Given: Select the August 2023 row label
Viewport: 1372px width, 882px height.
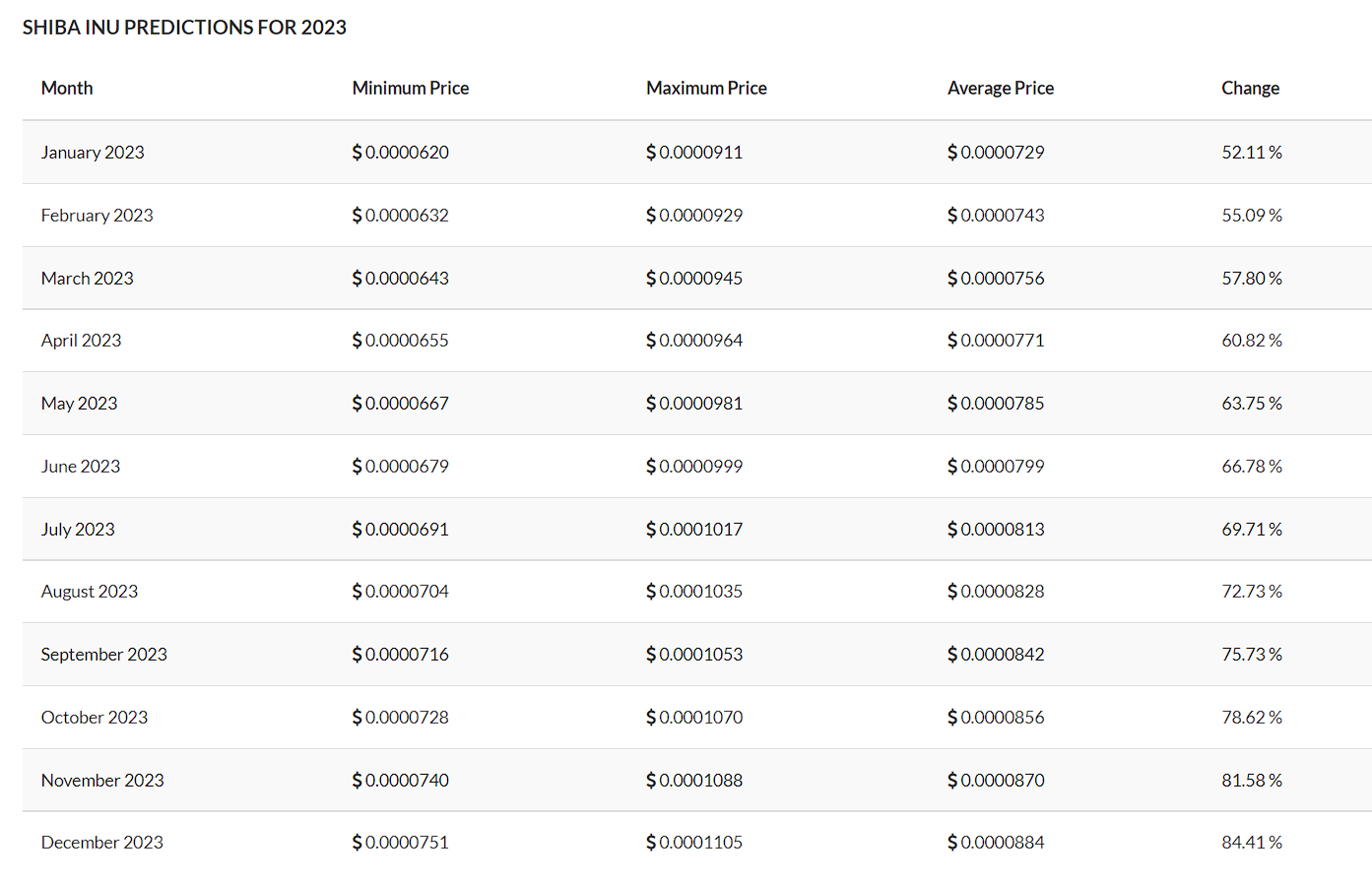Looking at the screenshot, I should pyautogui.click(x=90, y=591).
